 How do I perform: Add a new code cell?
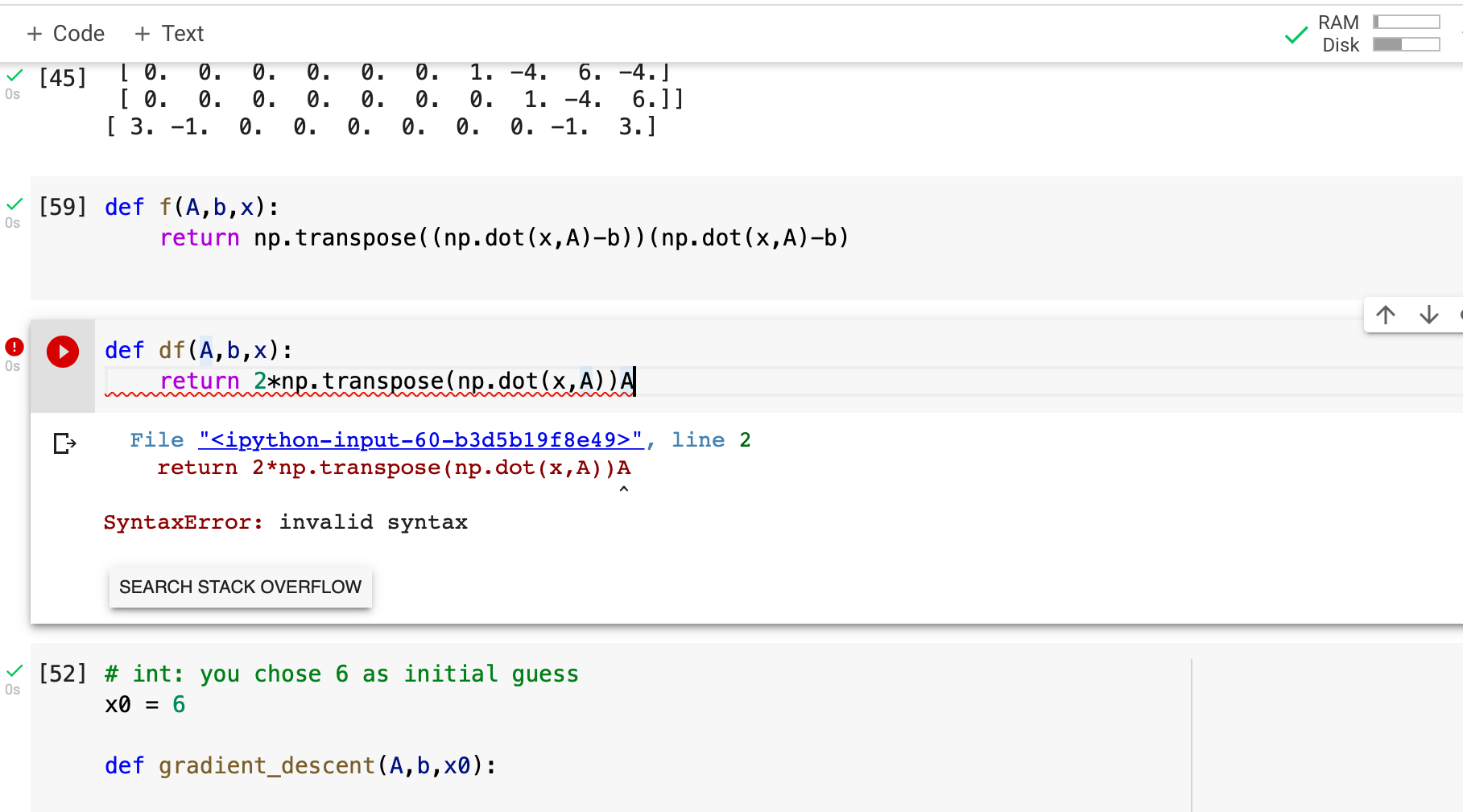65,33
